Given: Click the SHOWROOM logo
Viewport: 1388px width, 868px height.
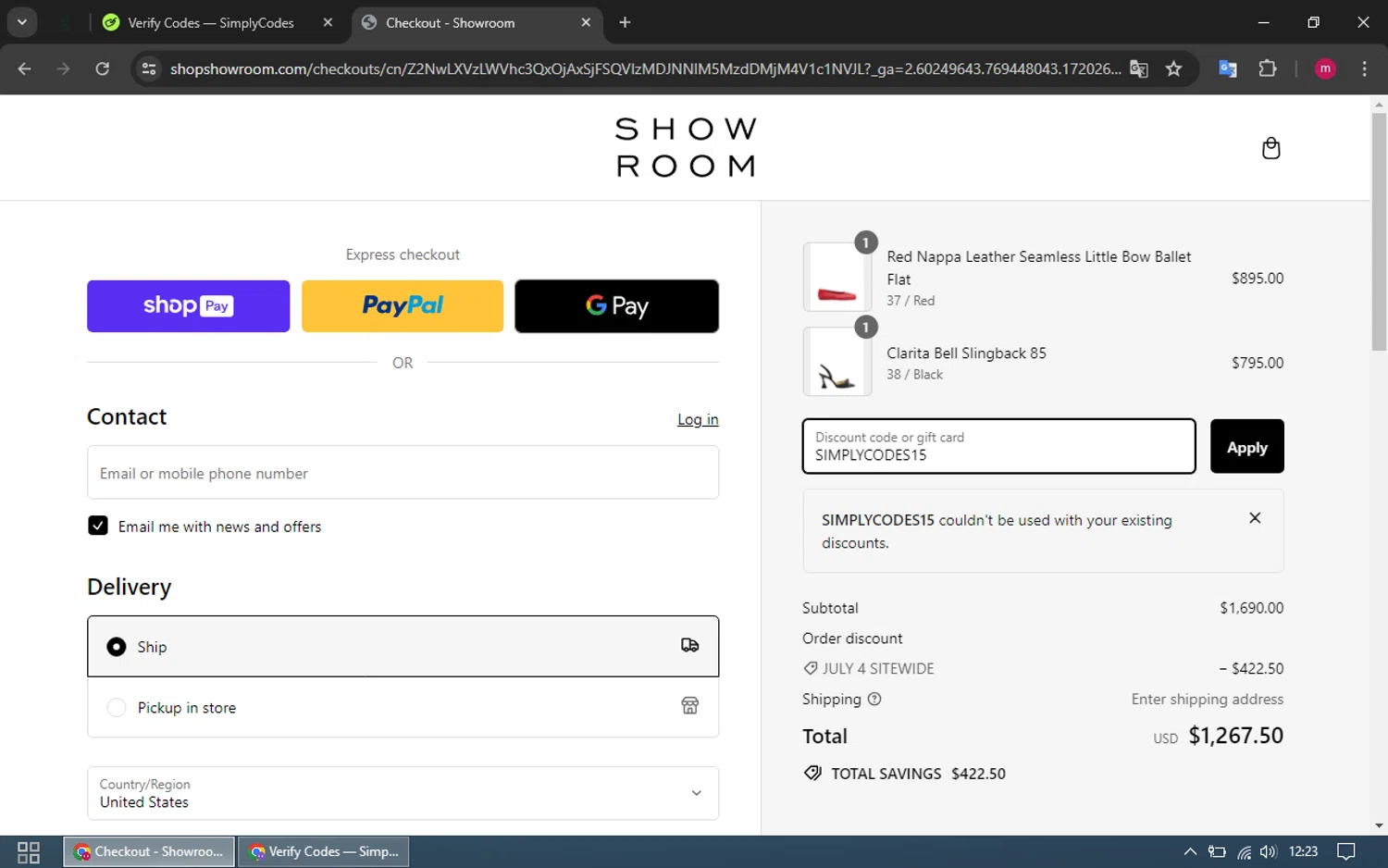Looking at the screenshot, I should pos(686,147).
